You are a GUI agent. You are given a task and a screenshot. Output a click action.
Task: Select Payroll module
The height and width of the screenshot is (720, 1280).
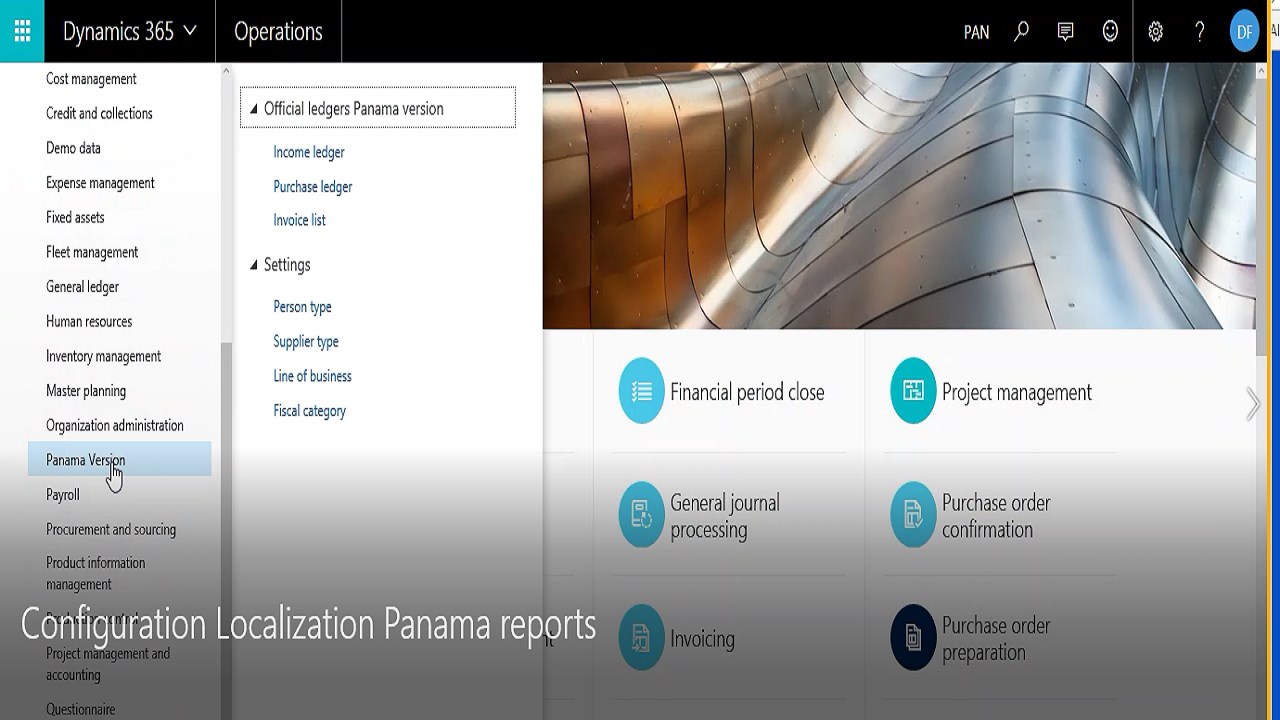click(62, 495)
